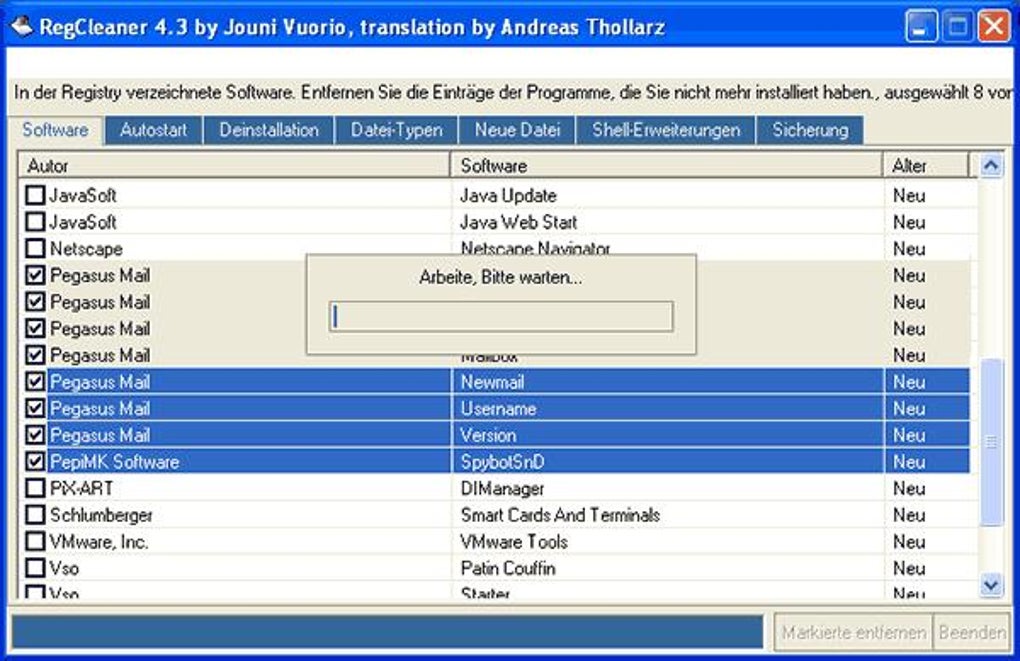Click Neu in the DIManager row
The image size is (1020, 661).
[x=909, y=489]
